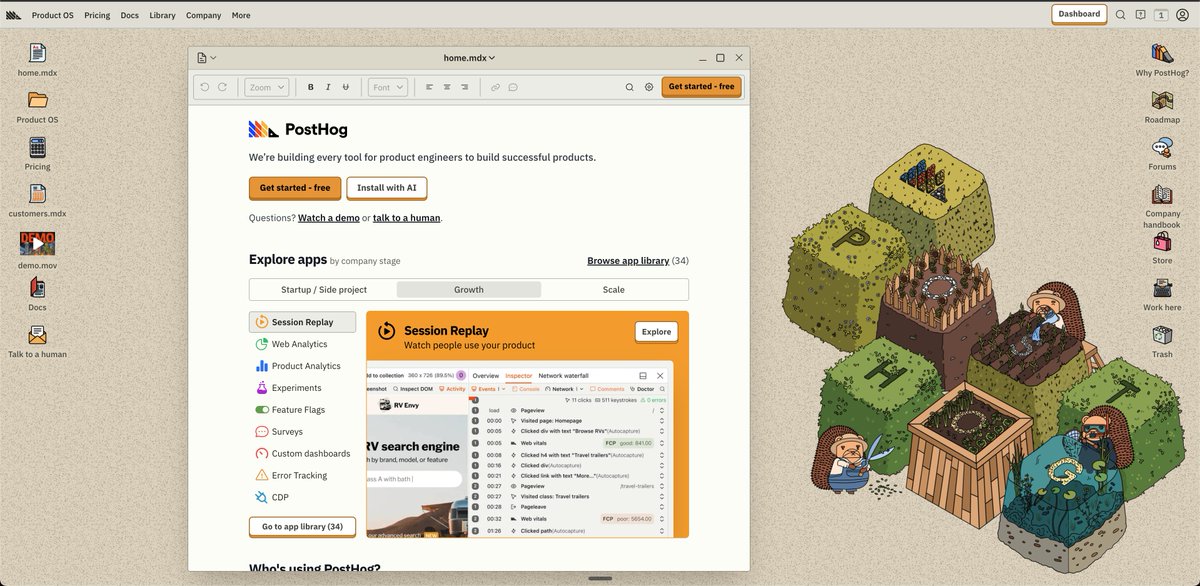Viewport: 1200px width, 586px height.
Task: Select Session Replay in the app list
Action: pos(302,322)
